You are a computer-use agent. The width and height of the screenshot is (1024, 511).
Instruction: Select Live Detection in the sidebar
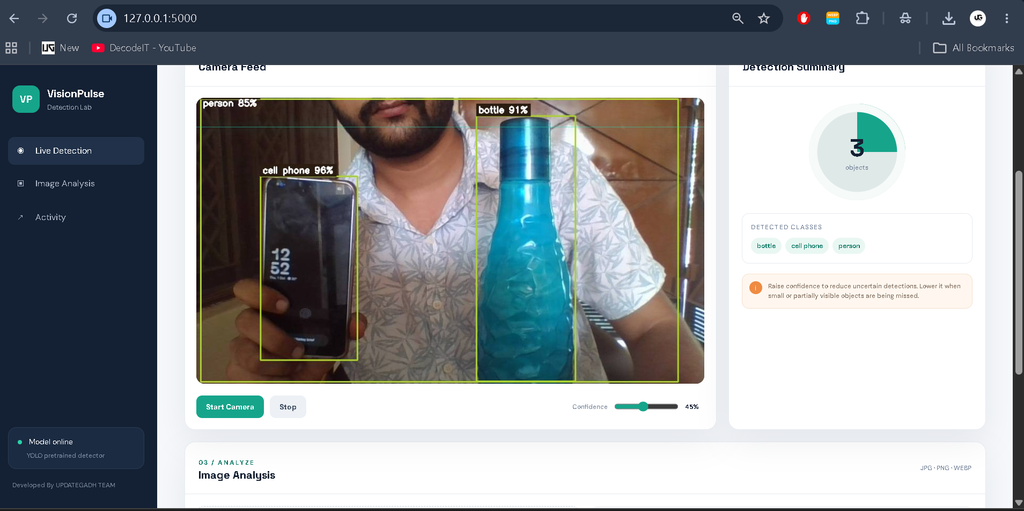pyautogui.click(x=76, y=151)
